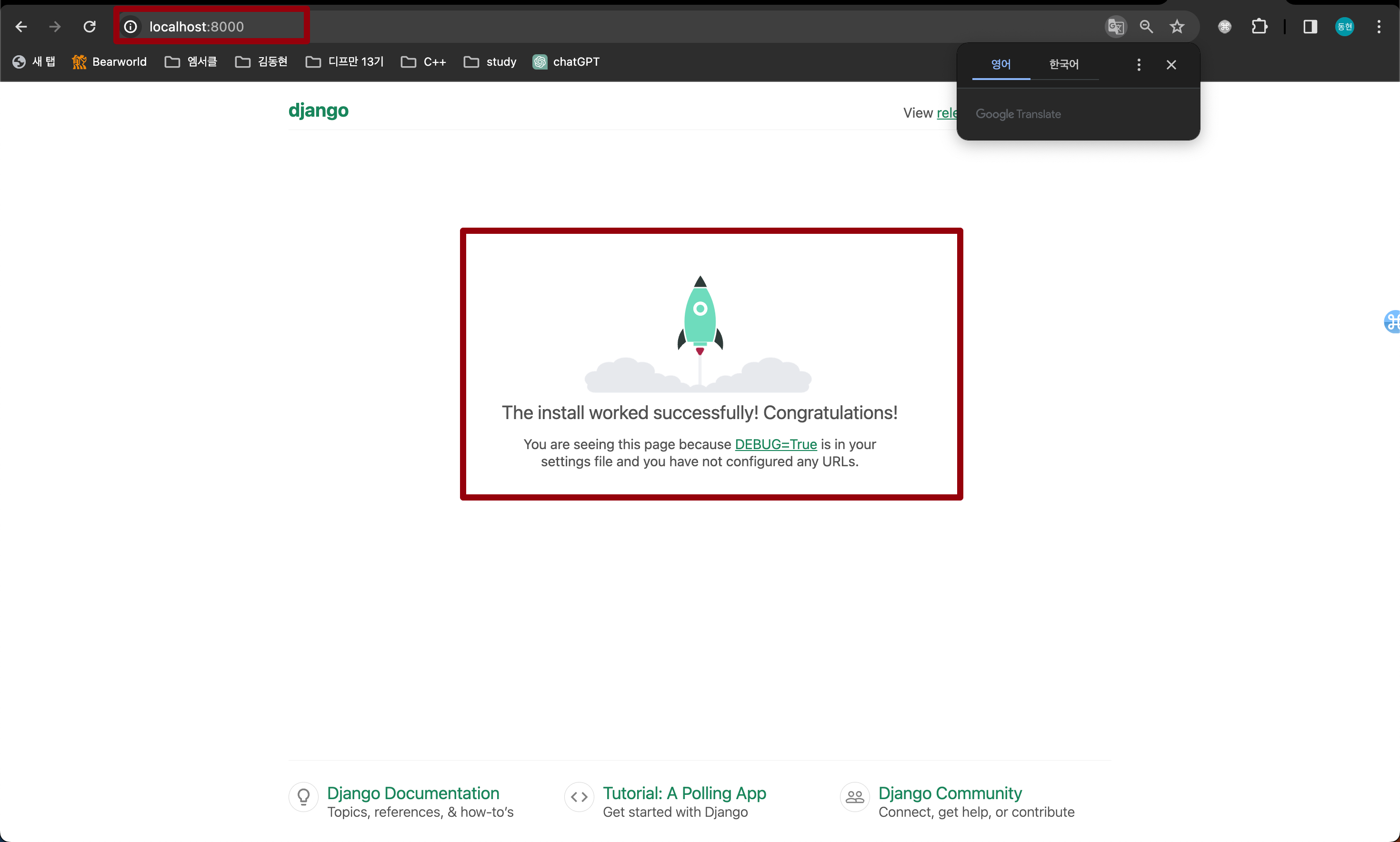
Task: Open Google Translate options three-dot menu
Action: click(1138, 64)
